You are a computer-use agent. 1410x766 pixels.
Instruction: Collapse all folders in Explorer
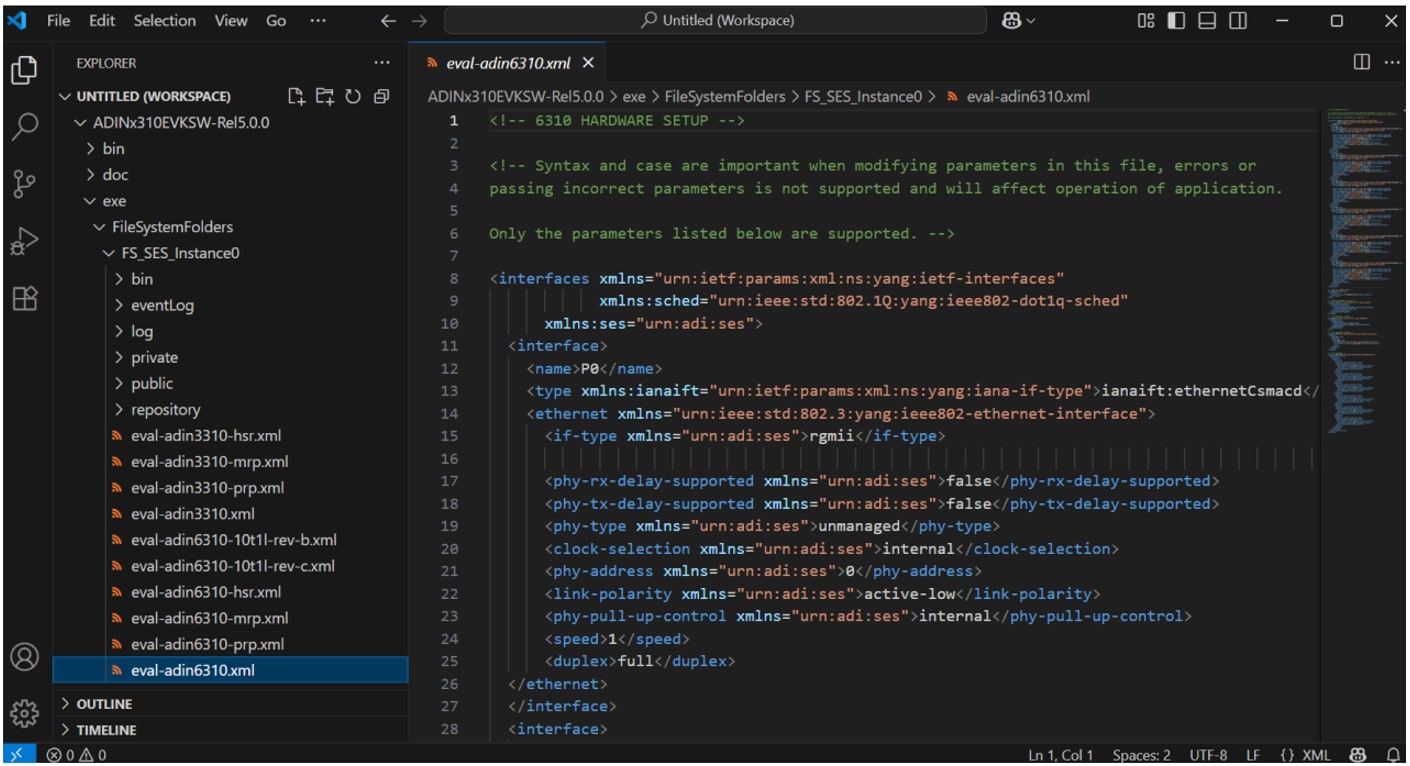(381, 96)
